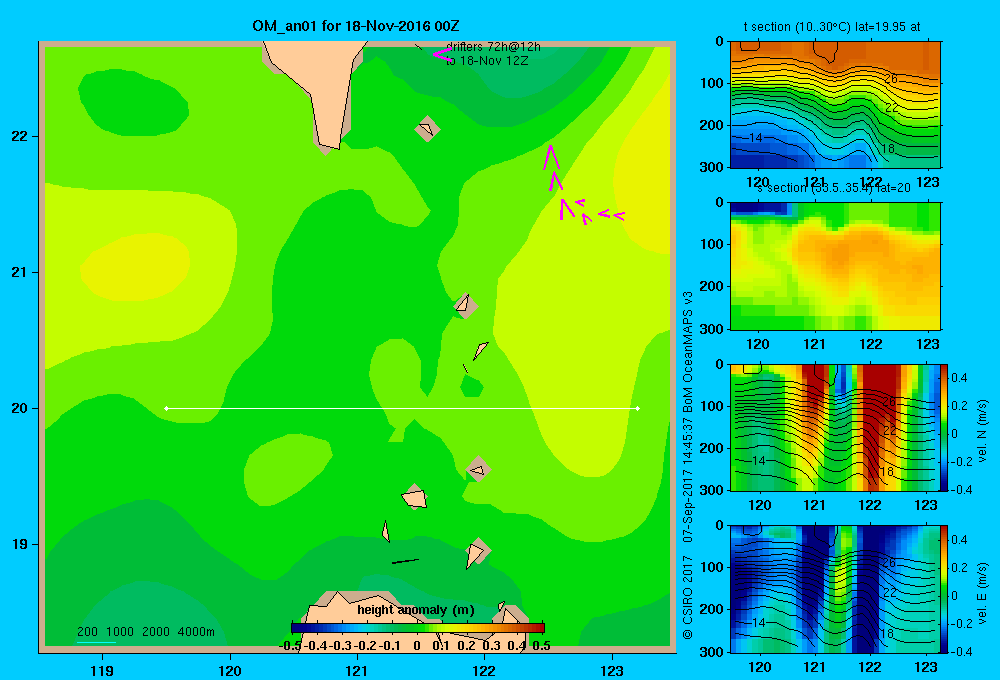Screen dimensions: 1000x680
Task: Click the white section line at latitude 20
Action: pos(402,408)
